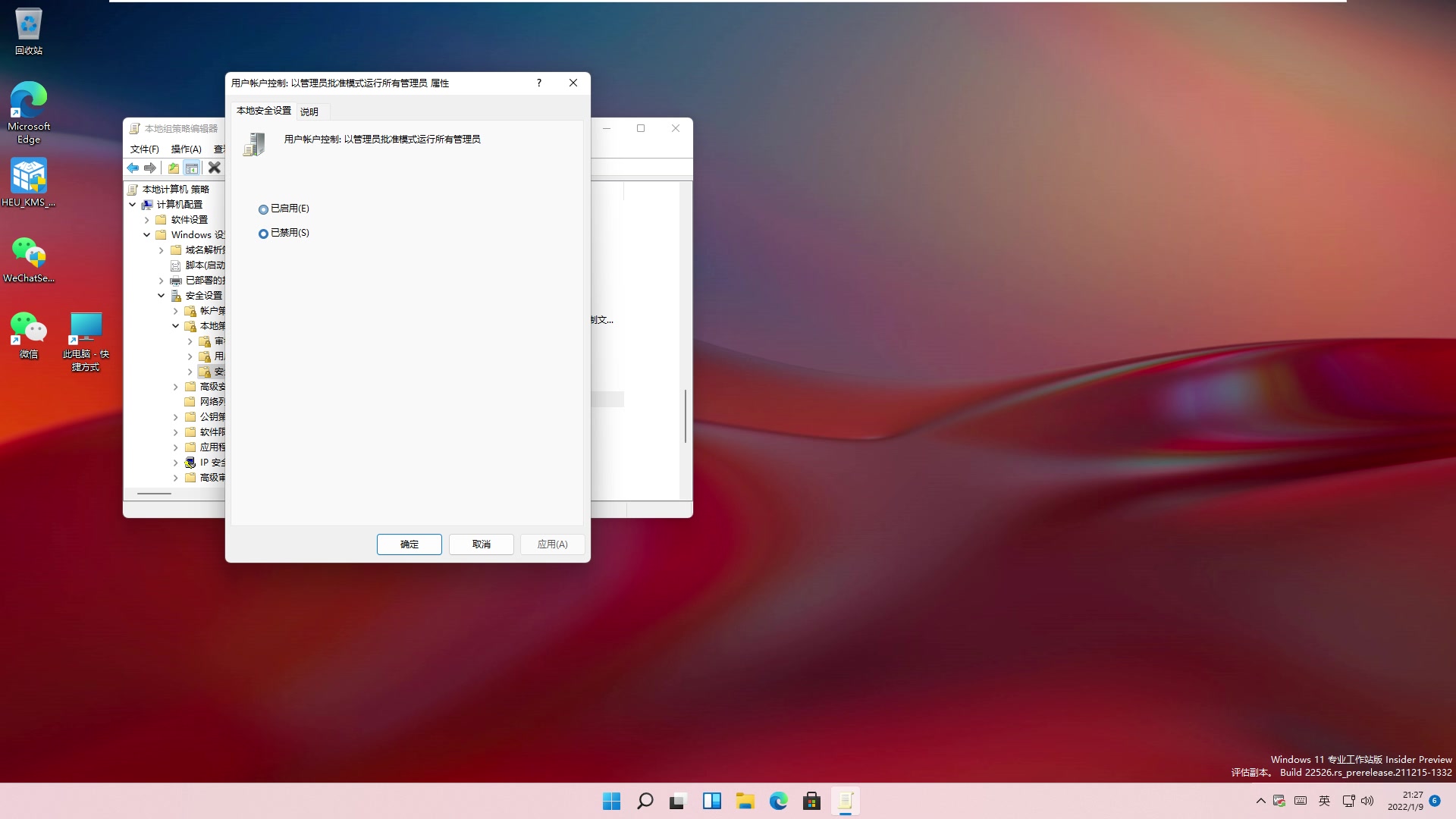Open the 操作(A) menu
Image resolution: width=1456 pixels, height=819 pixels.
[x=185, y=149]
